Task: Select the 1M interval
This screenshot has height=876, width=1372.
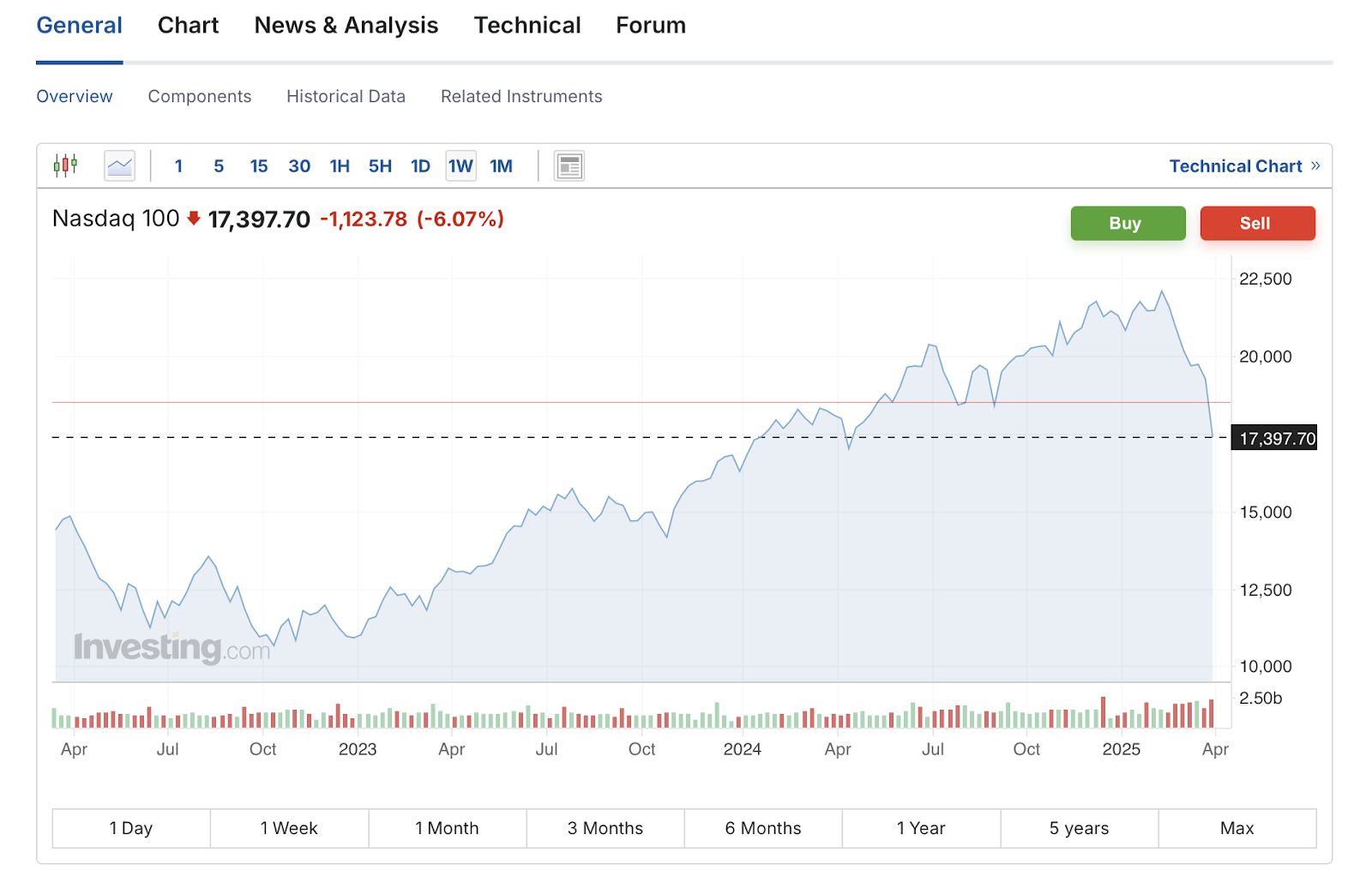Action: pos(501,166)
